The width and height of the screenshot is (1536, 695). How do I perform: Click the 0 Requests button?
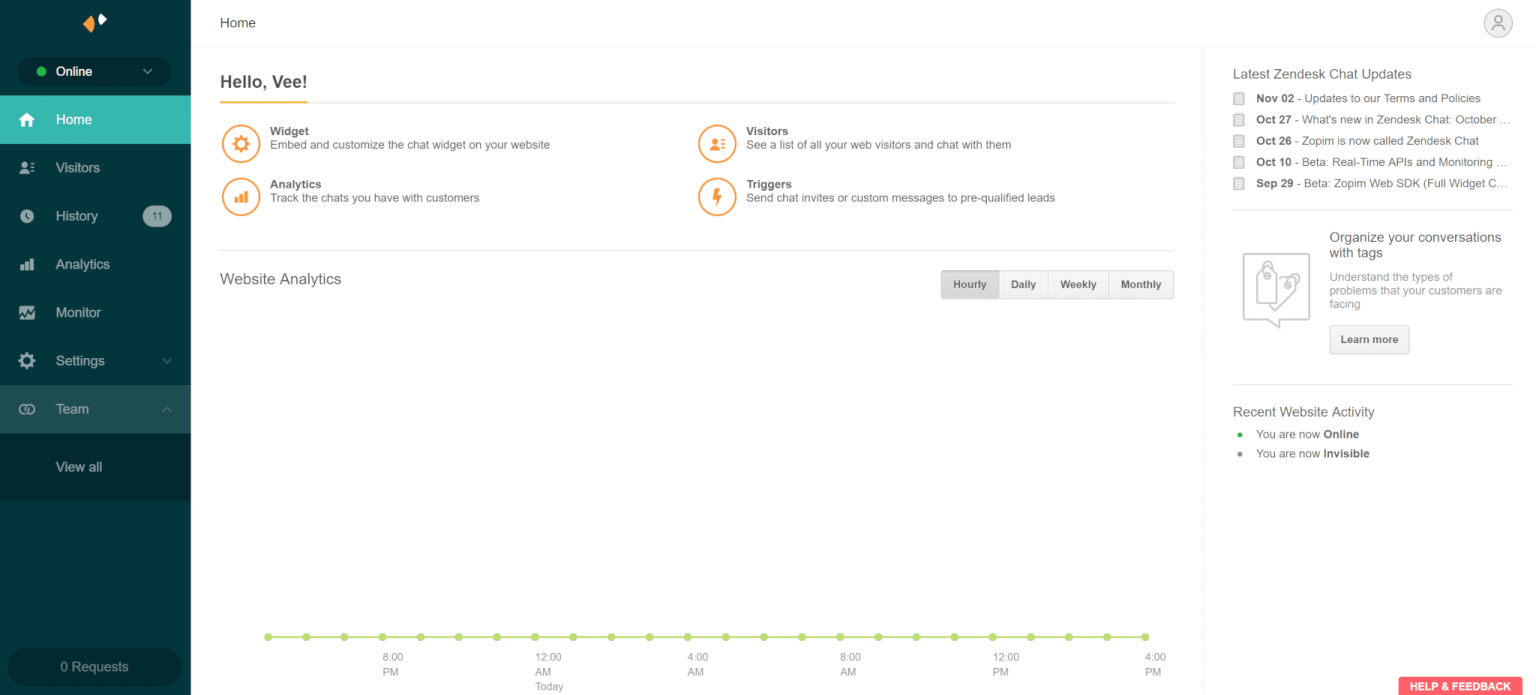pos(94,667)
